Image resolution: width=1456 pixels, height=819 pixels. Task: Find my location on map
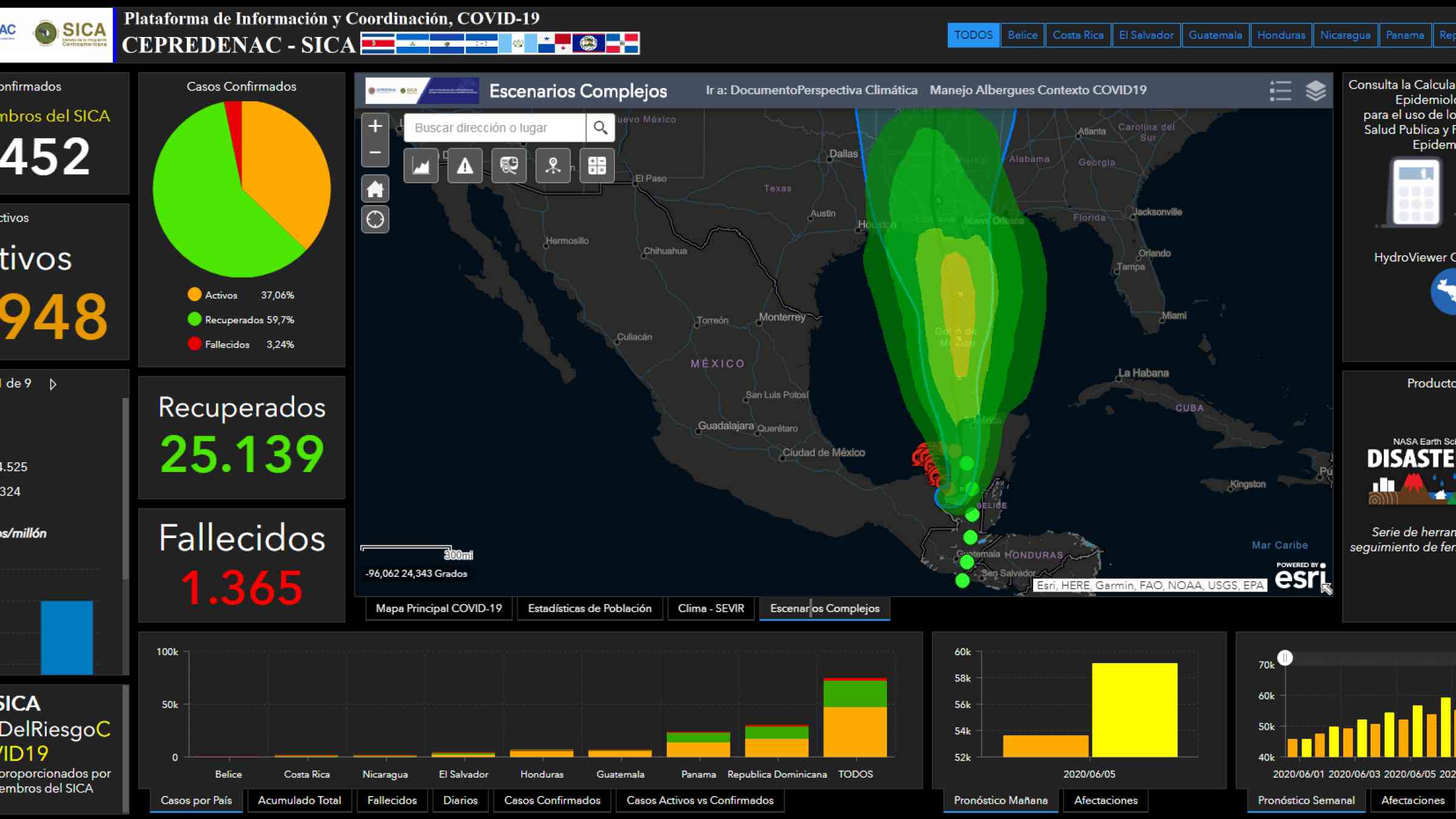click(375, 220)
